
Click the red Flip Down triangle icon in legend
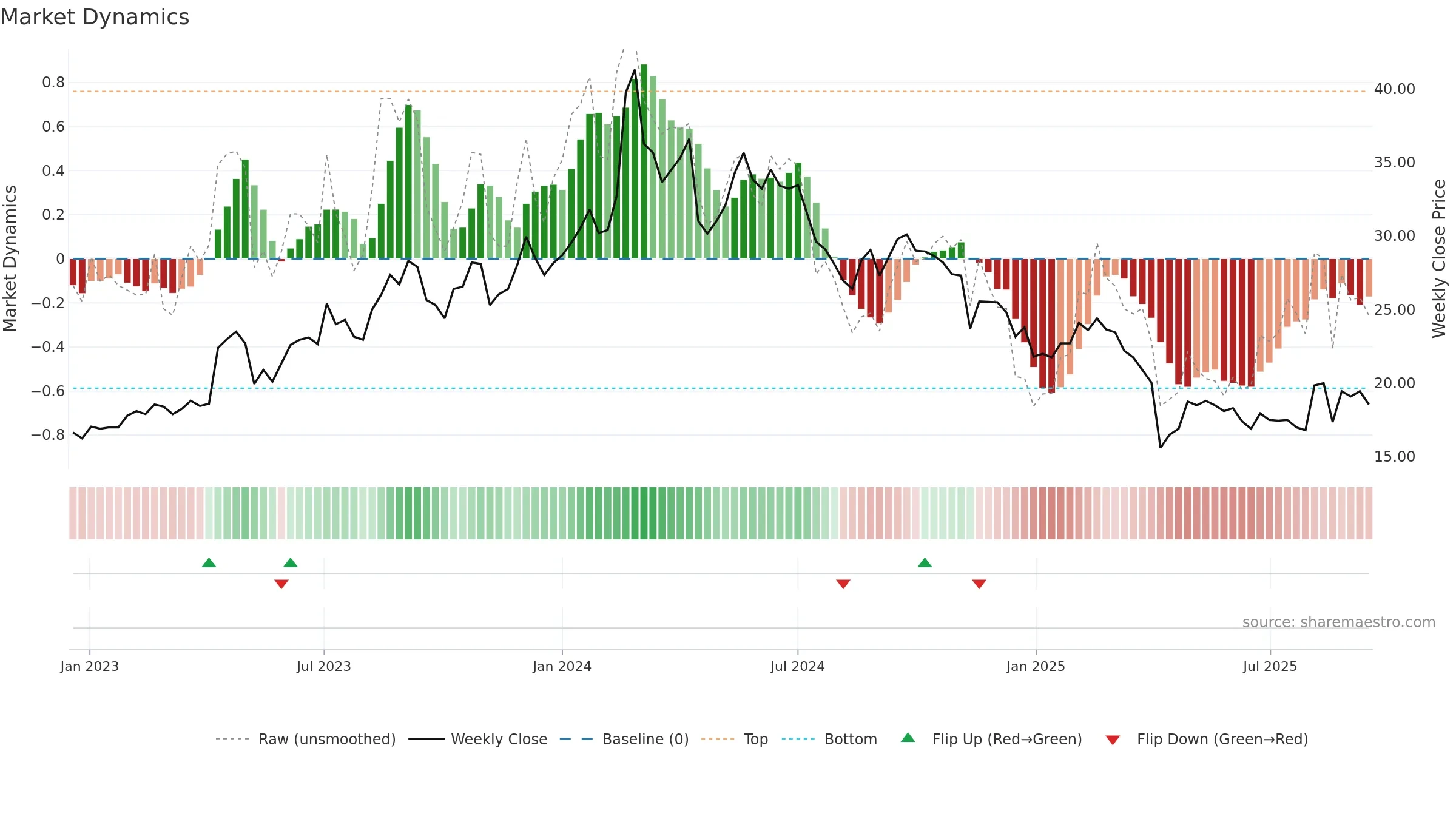click(x=1113, y=740)
